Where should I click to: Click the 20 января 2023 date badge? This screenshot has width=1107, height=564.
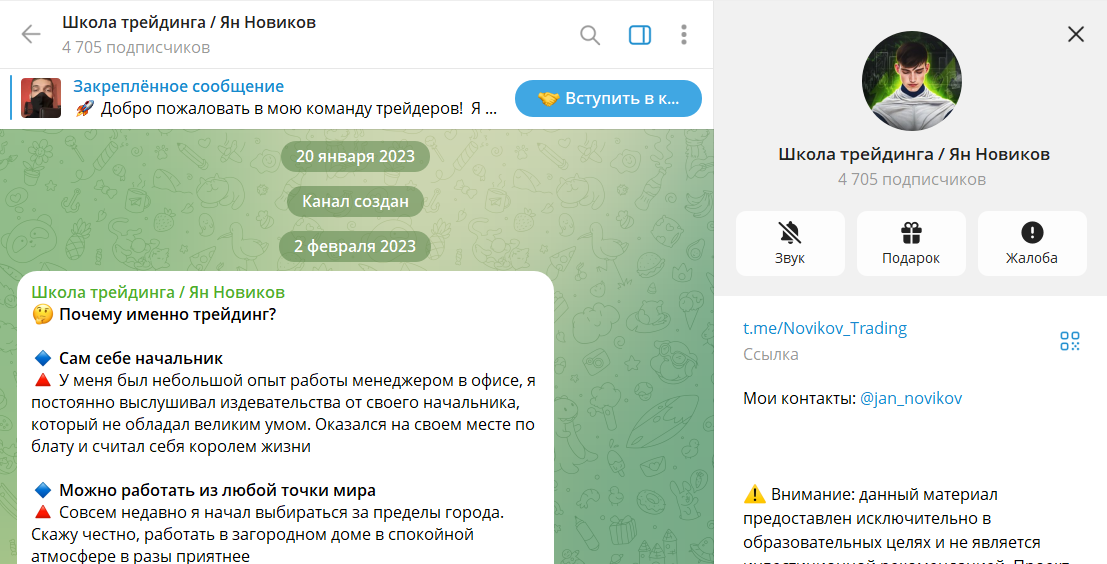tap(355, 156)
